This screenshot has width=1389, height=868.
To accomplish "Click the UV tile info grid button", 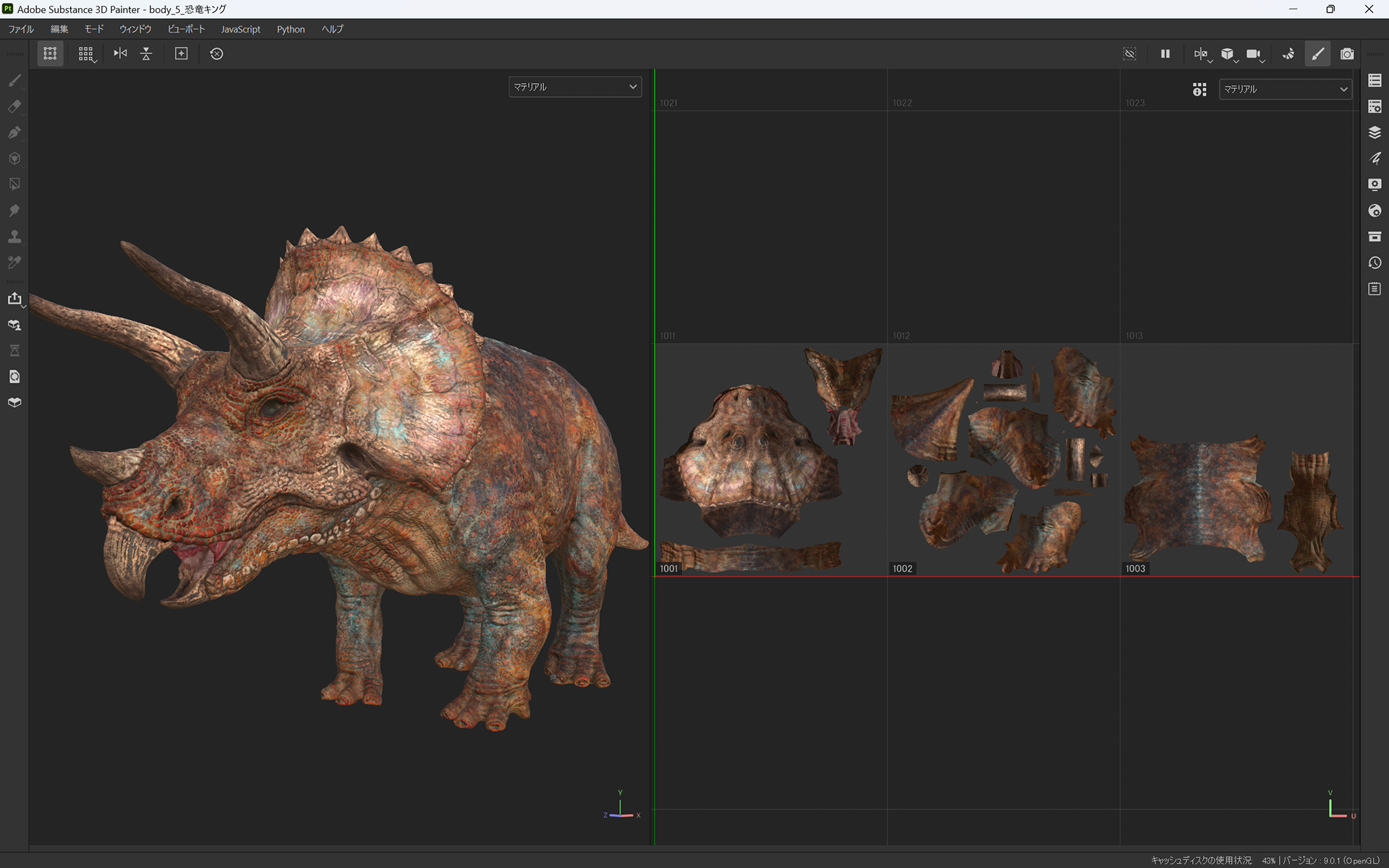I will [x=1199, y=89].
